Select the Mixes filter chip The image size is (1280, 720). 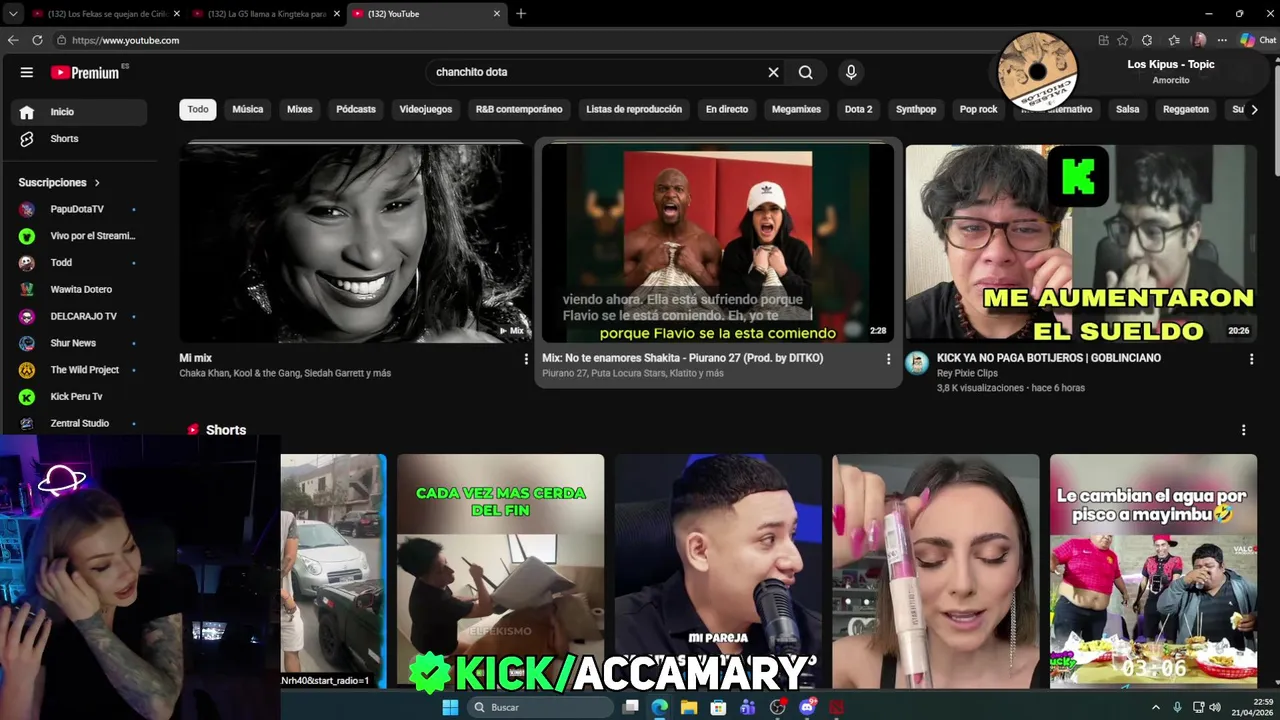(300, 109)
